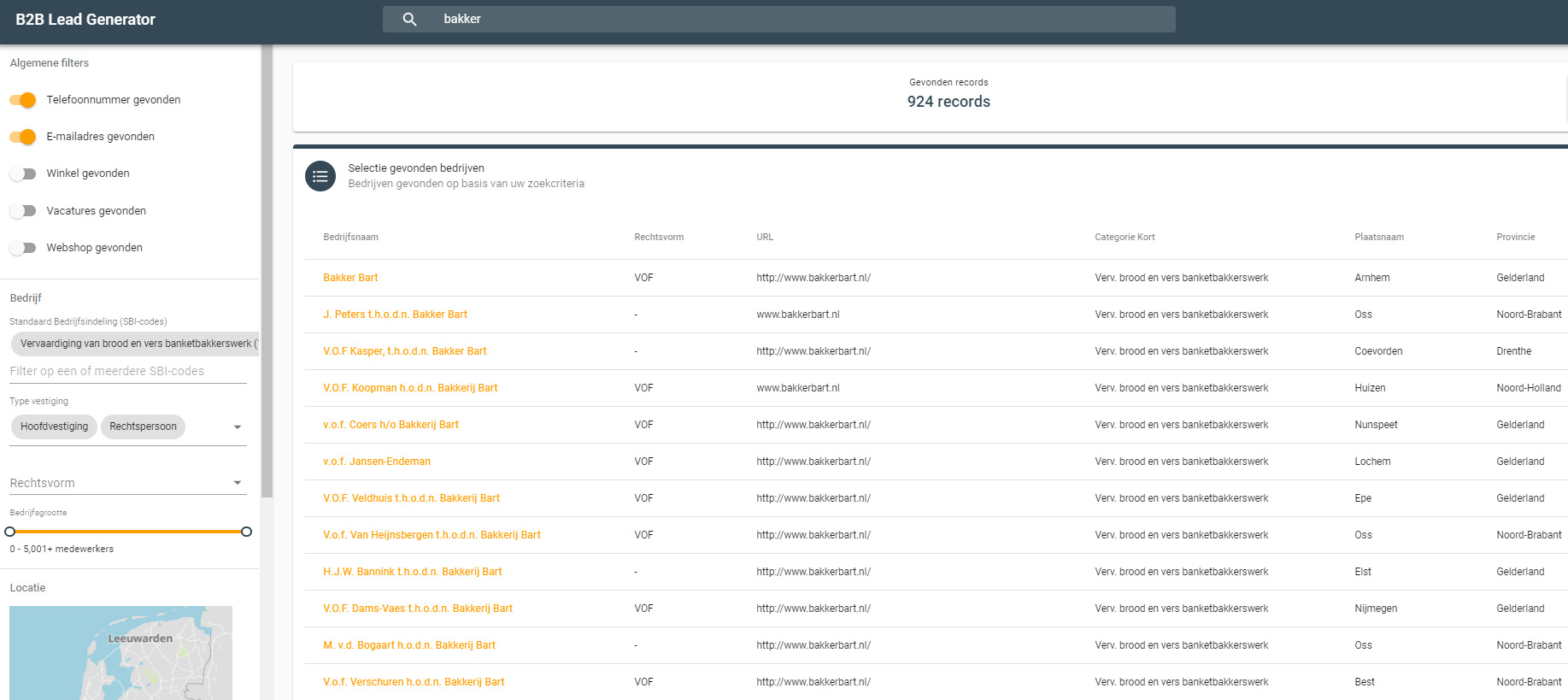Image resolution: width=1568 pixels, height=700 pixels.
Task: Open V.O.F. Dams-Vaes t.h.o.d.n. Bakkerij Bart
Action: [418, 609]
